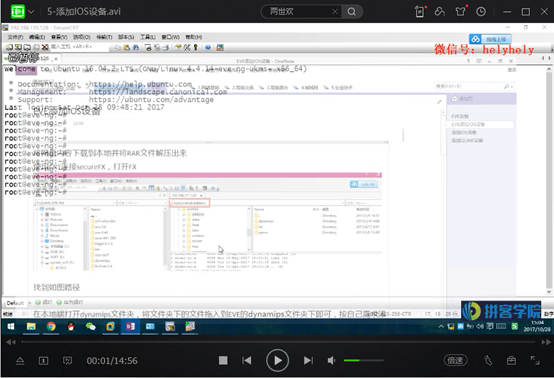The image size is (554, 378).
Task: Stop playback with the square stop button
Action: [x=223, y=360]
